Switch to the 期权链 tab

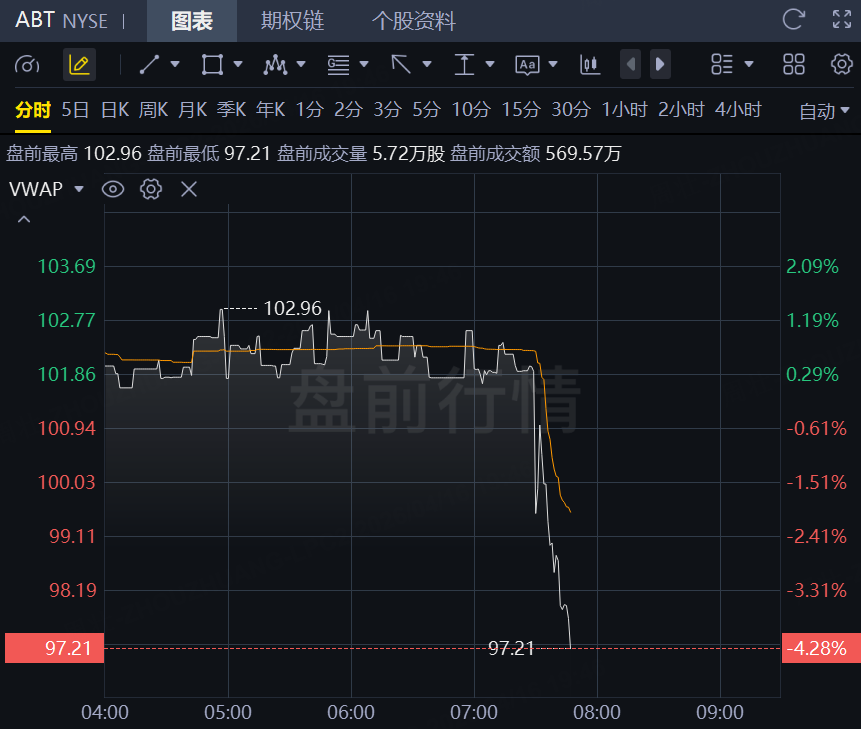click(292, 21)
